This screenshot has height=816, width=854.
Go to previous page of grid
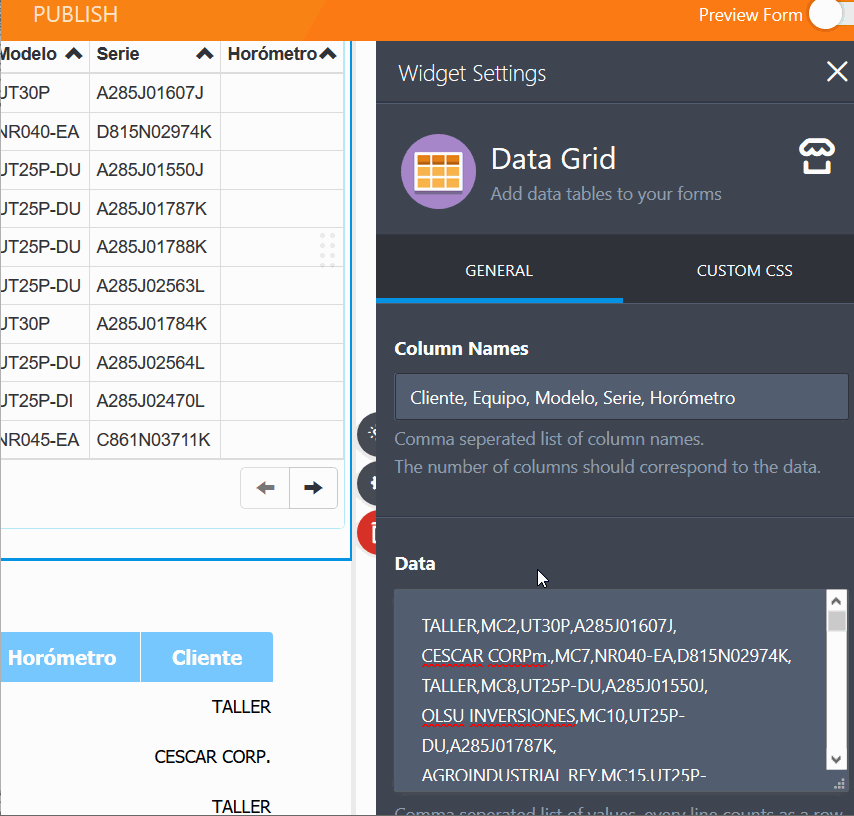(265, 488)
